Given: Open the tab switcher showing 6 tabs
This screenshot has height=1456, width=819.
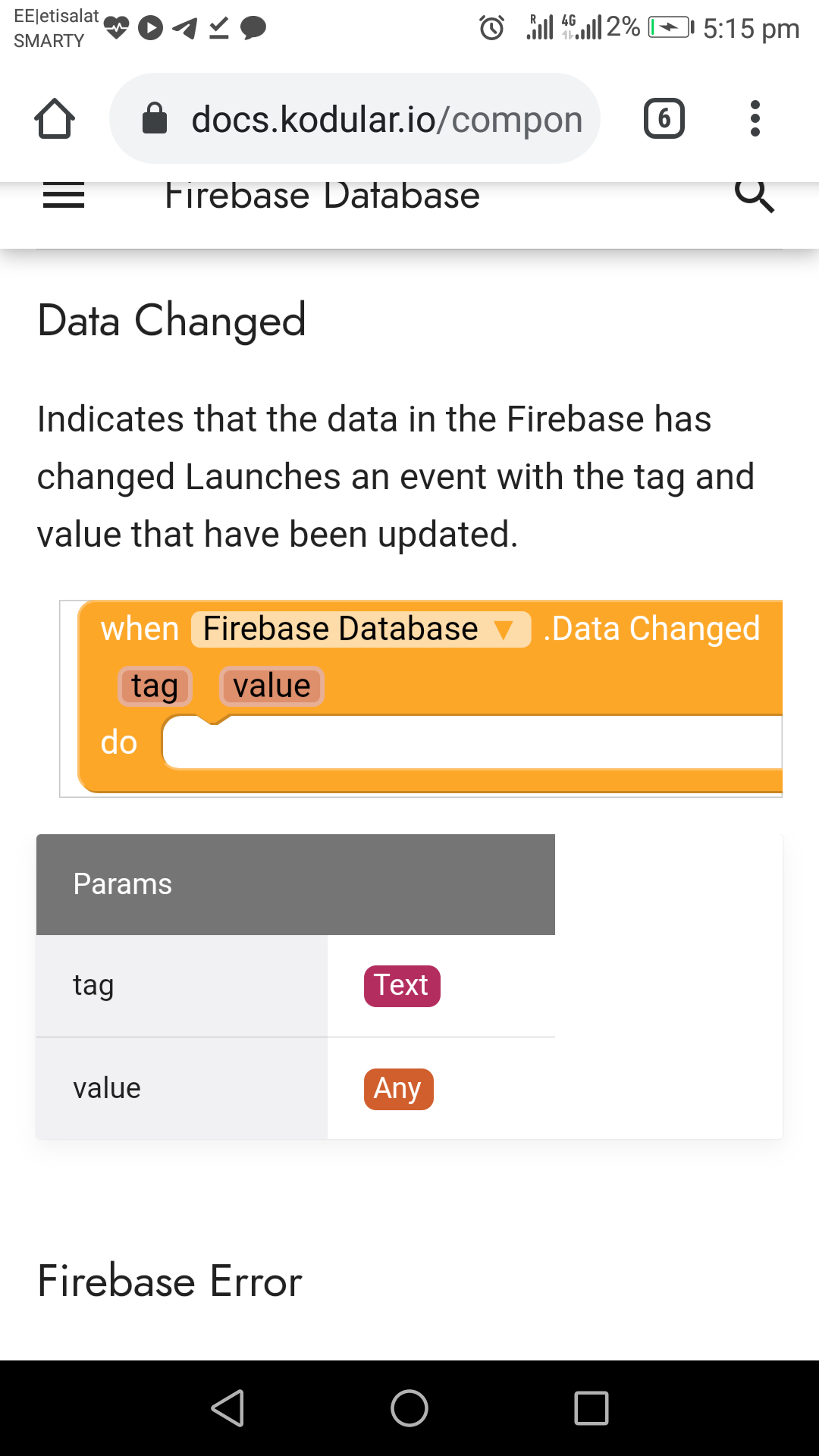Looking at the screenshot, I should tap(664, 118).
